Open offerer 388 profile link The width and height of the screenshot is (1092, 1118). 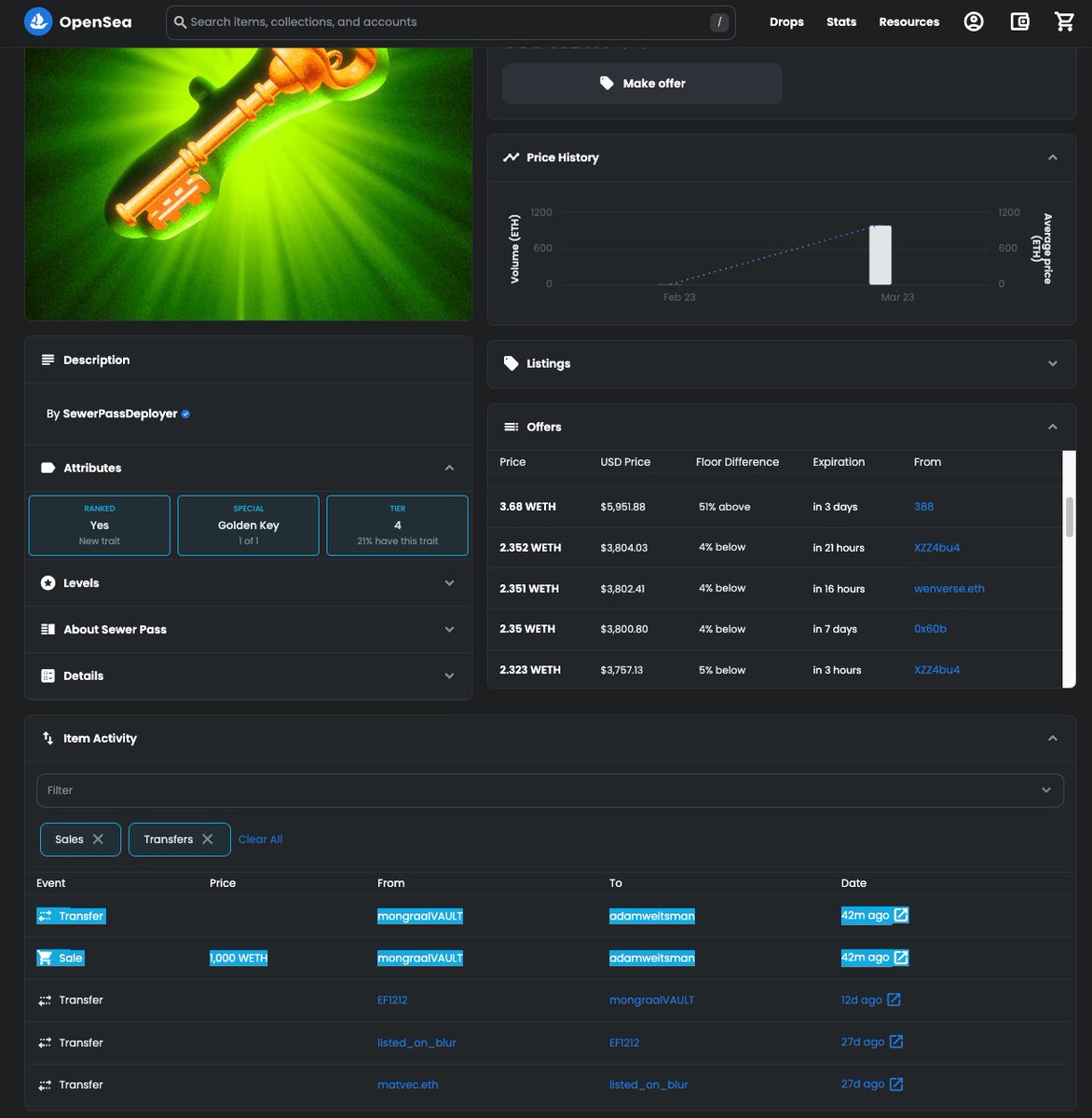coord(923,507)
